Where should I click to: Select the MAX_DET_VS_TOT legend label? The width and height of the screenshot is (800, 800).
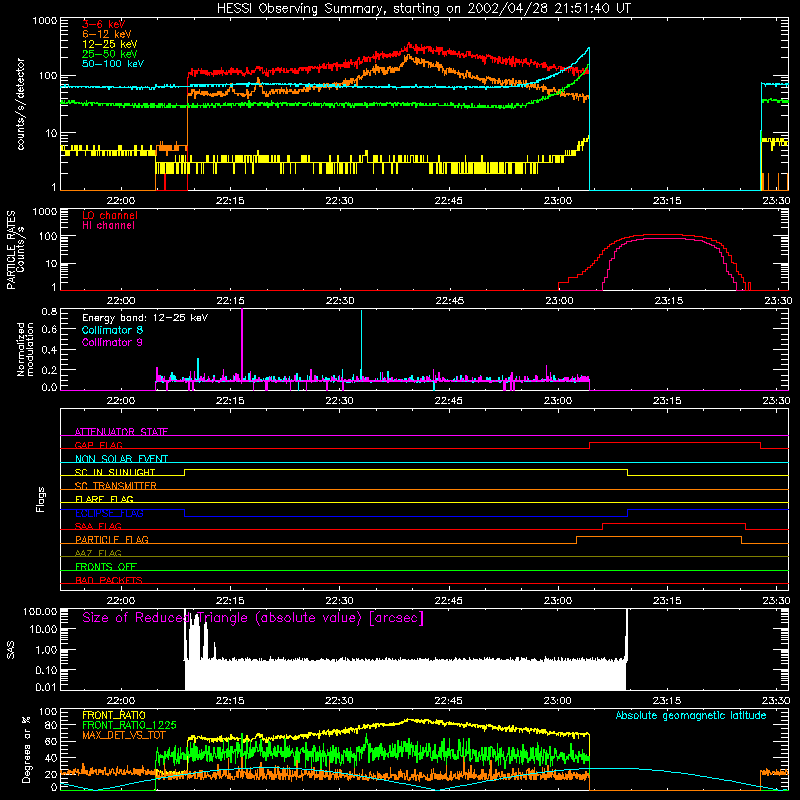coord(124,735)
